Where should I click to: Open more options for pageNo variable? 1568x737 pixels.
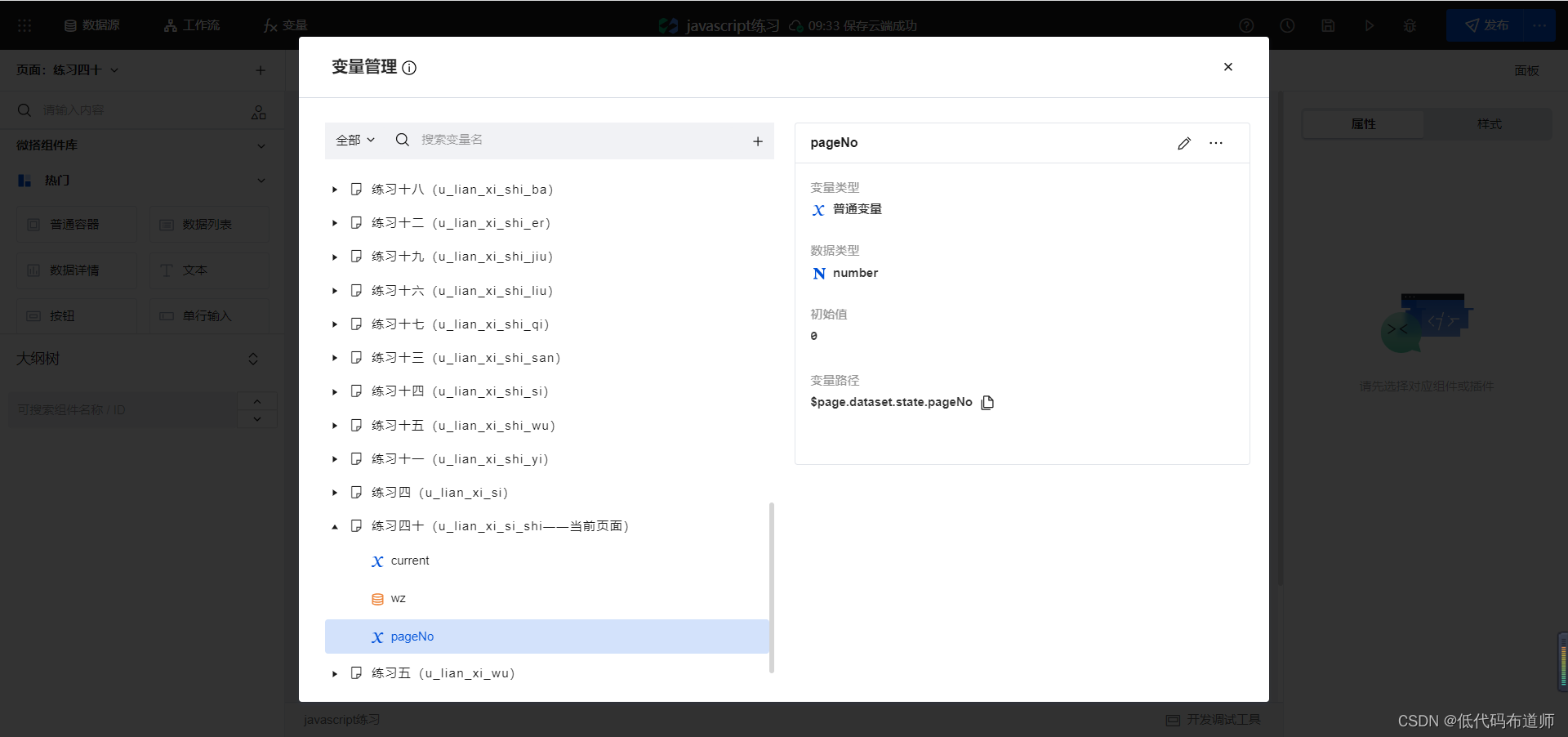click(x=1216, y=143)
